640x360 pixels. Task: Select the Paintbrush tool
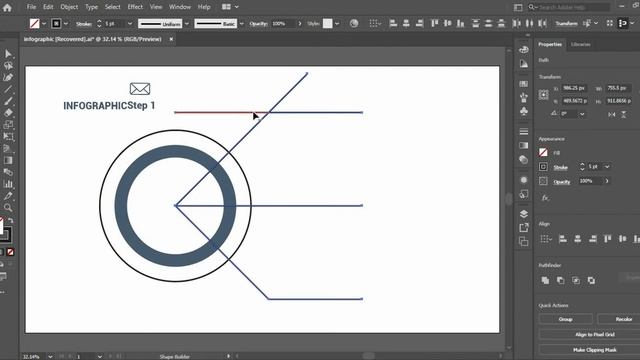[8, 101]
